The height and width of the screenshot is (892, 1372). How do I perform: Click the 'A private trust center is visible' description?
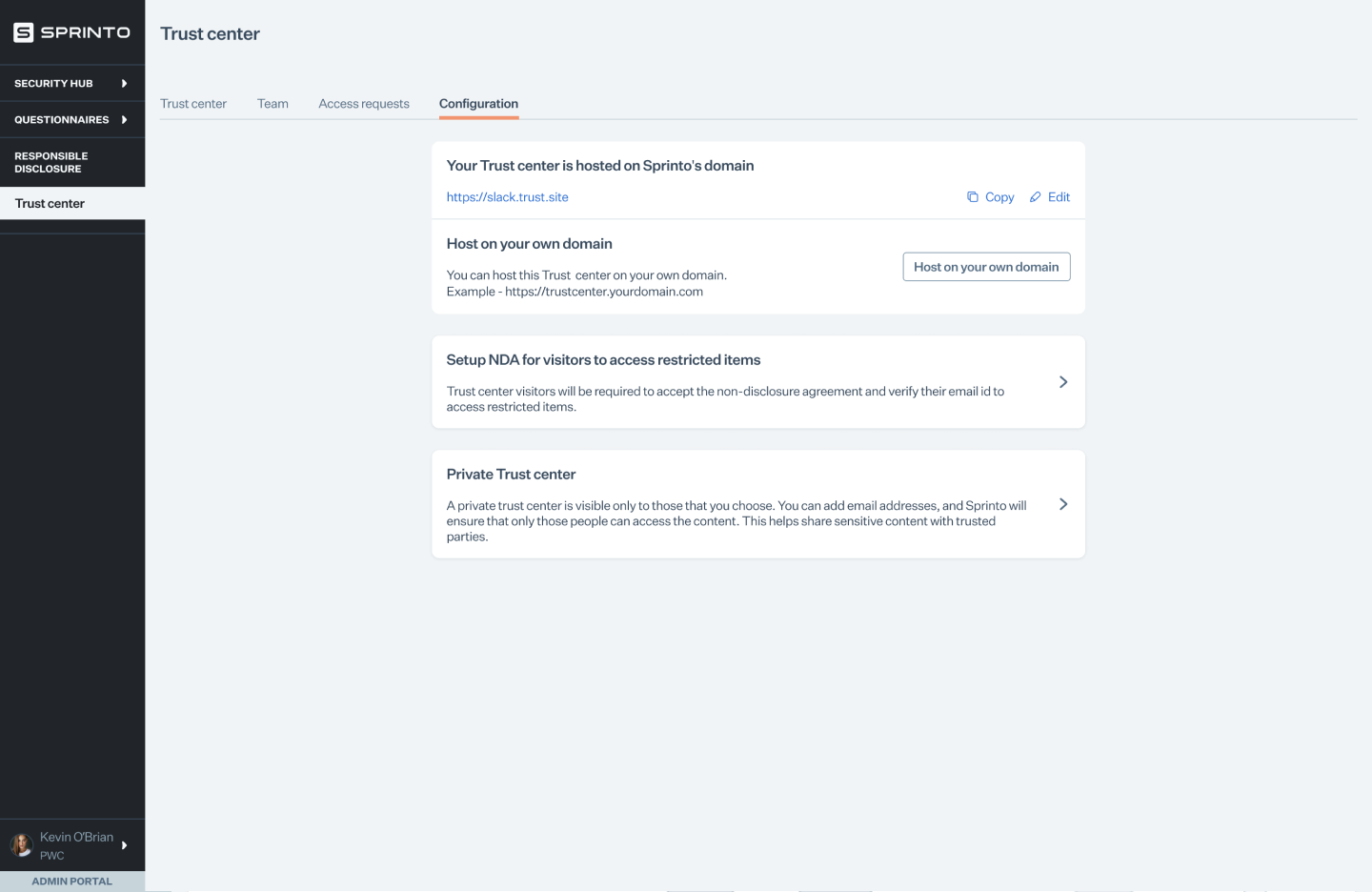coord(736,521)
